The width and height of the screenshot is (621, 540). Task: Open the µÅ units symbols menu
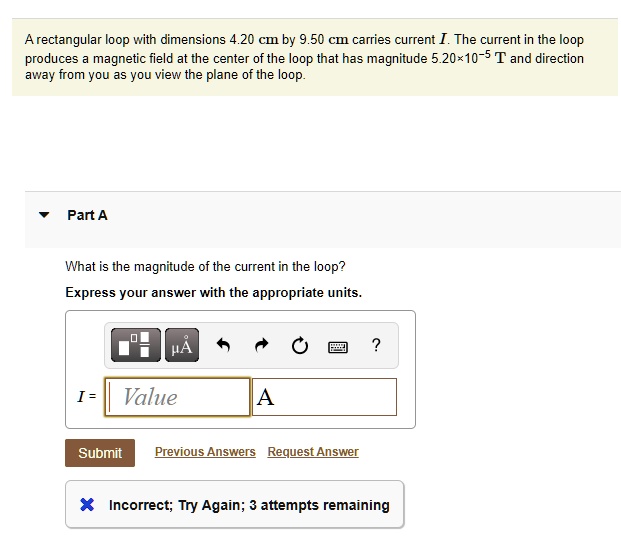click(x=182, y=346)
